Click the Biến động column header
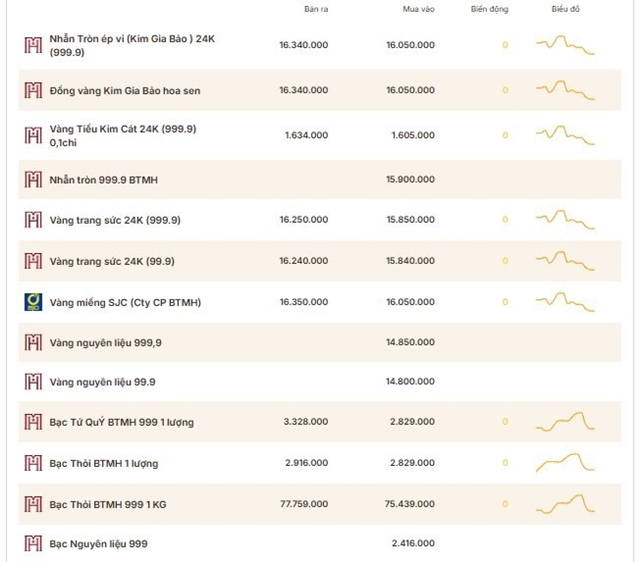The height and width of the screenshot is (562, 640). point(489,9)
